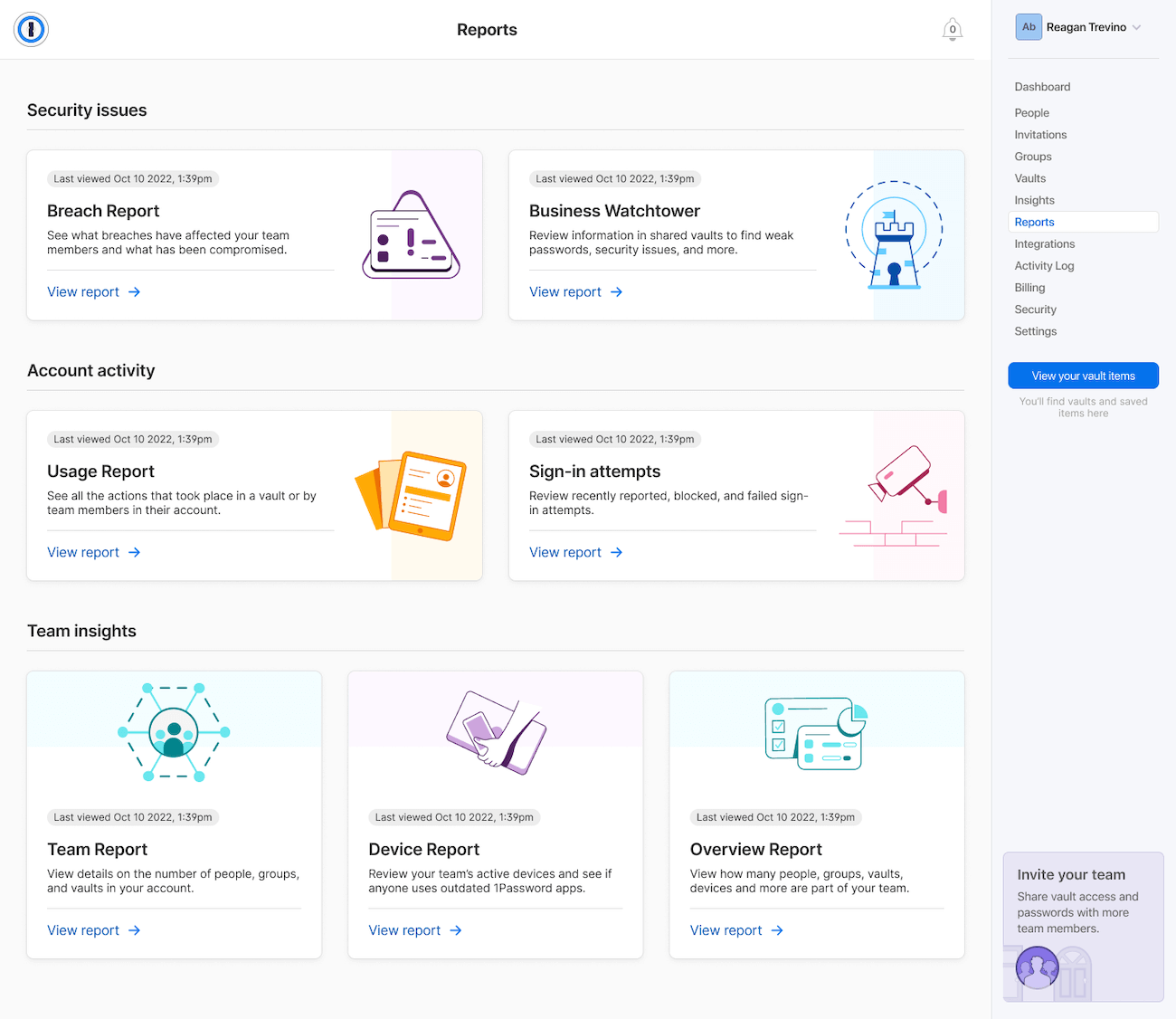The height and width of the screenshot is (1019, 1176).
Task: Click the Usage Report tablet illustration
Action: coord(412,494)
